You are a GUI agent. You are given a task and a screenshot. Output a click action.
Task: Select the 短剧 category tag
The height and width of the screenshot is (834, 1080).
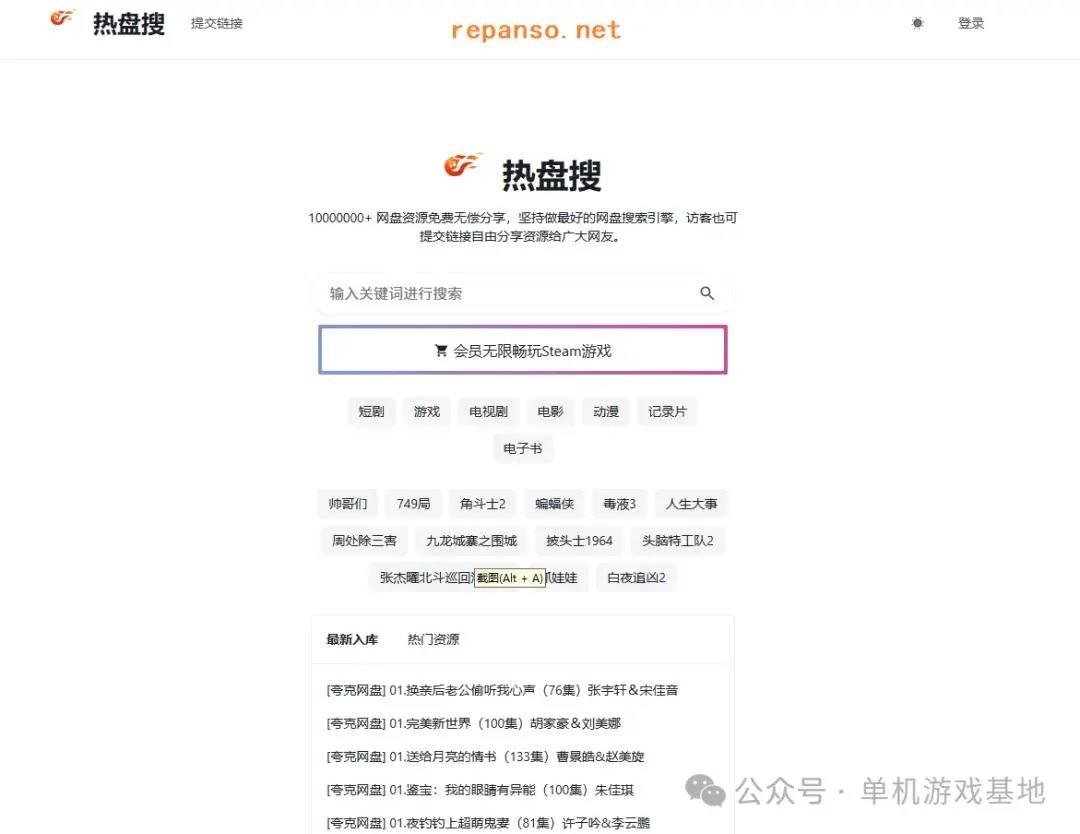(x=371, y=412)
